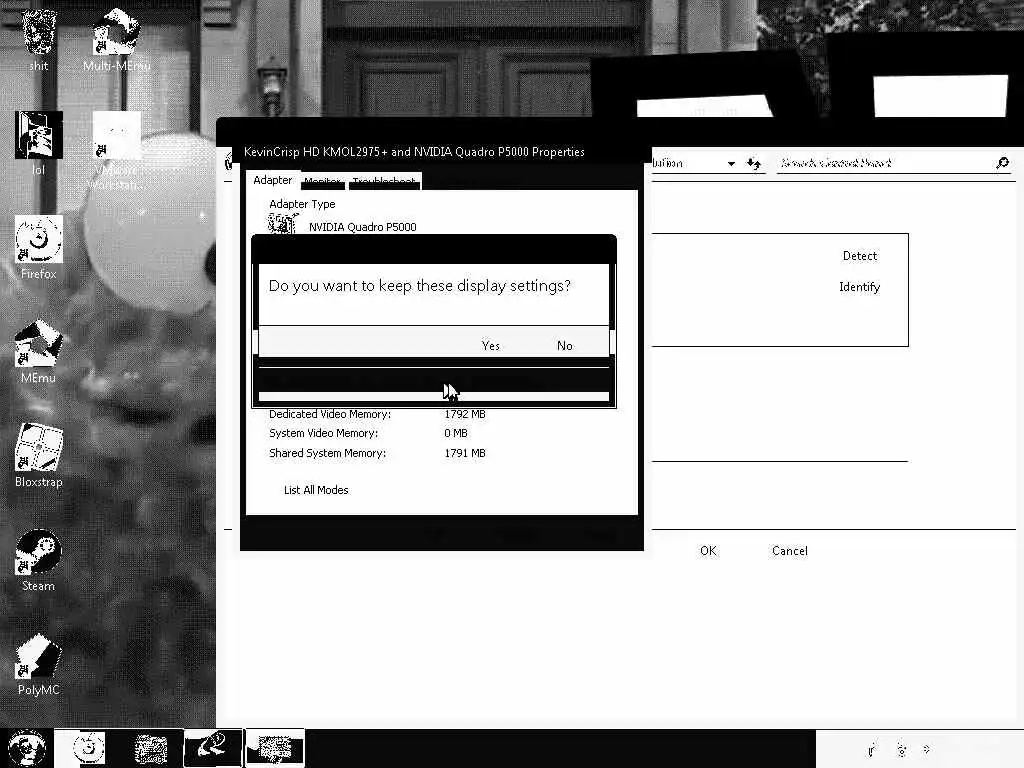Select the PolyMC desktop shortcut

(39, 664)
